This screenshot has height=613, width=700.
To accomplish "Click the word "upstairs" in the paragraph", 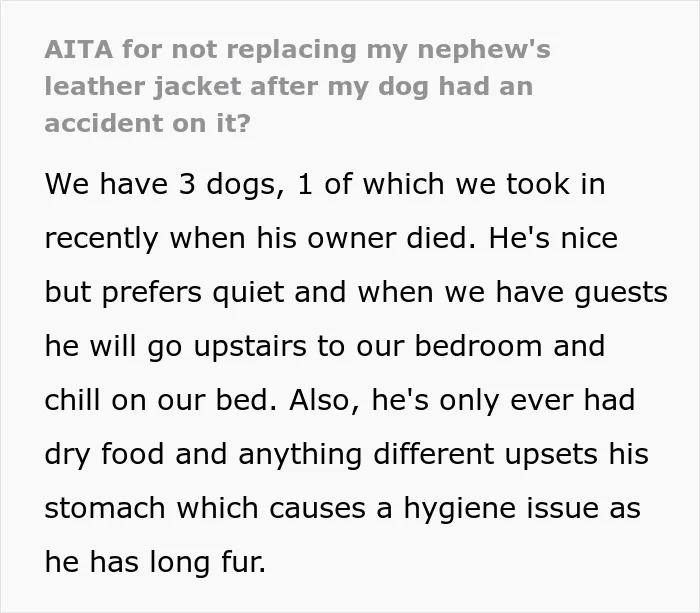I will [x=250, y=347].
